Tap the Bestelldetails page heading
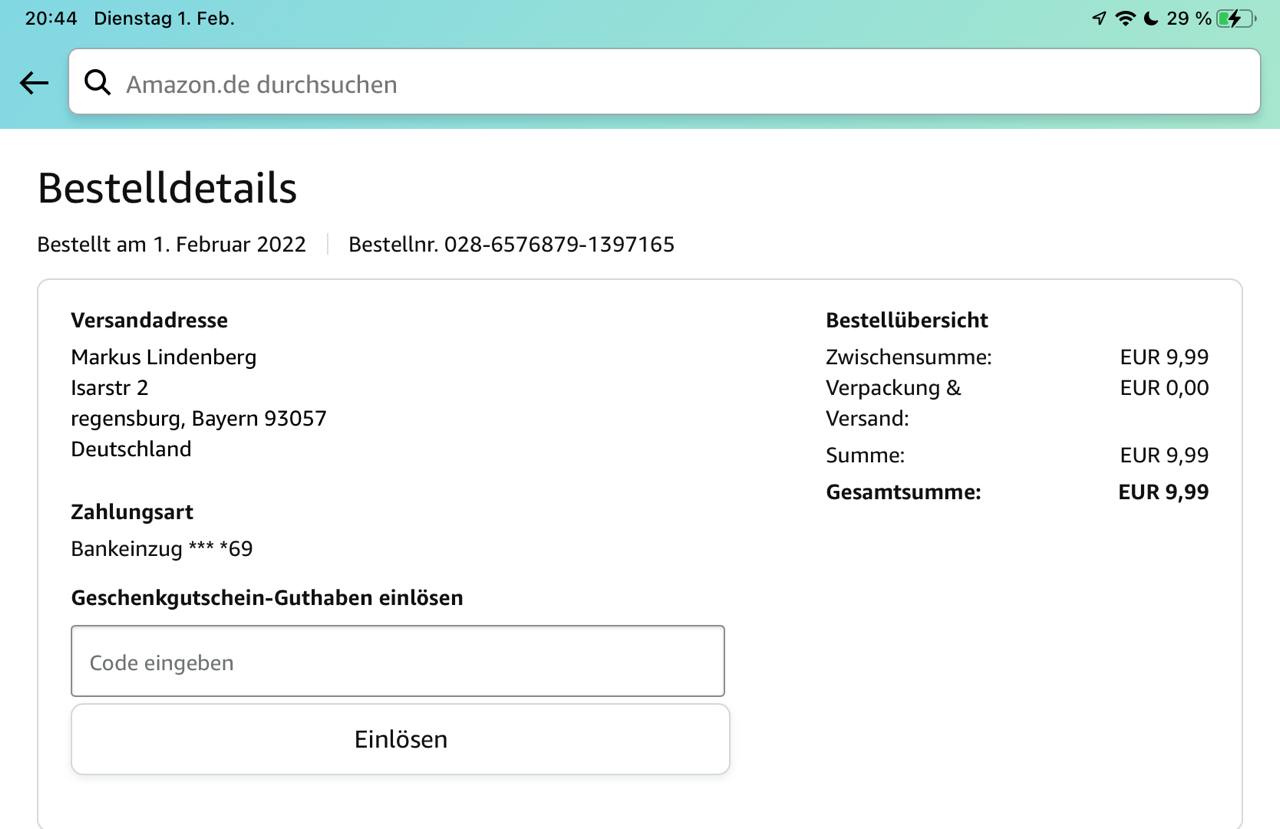 point(167,188)
